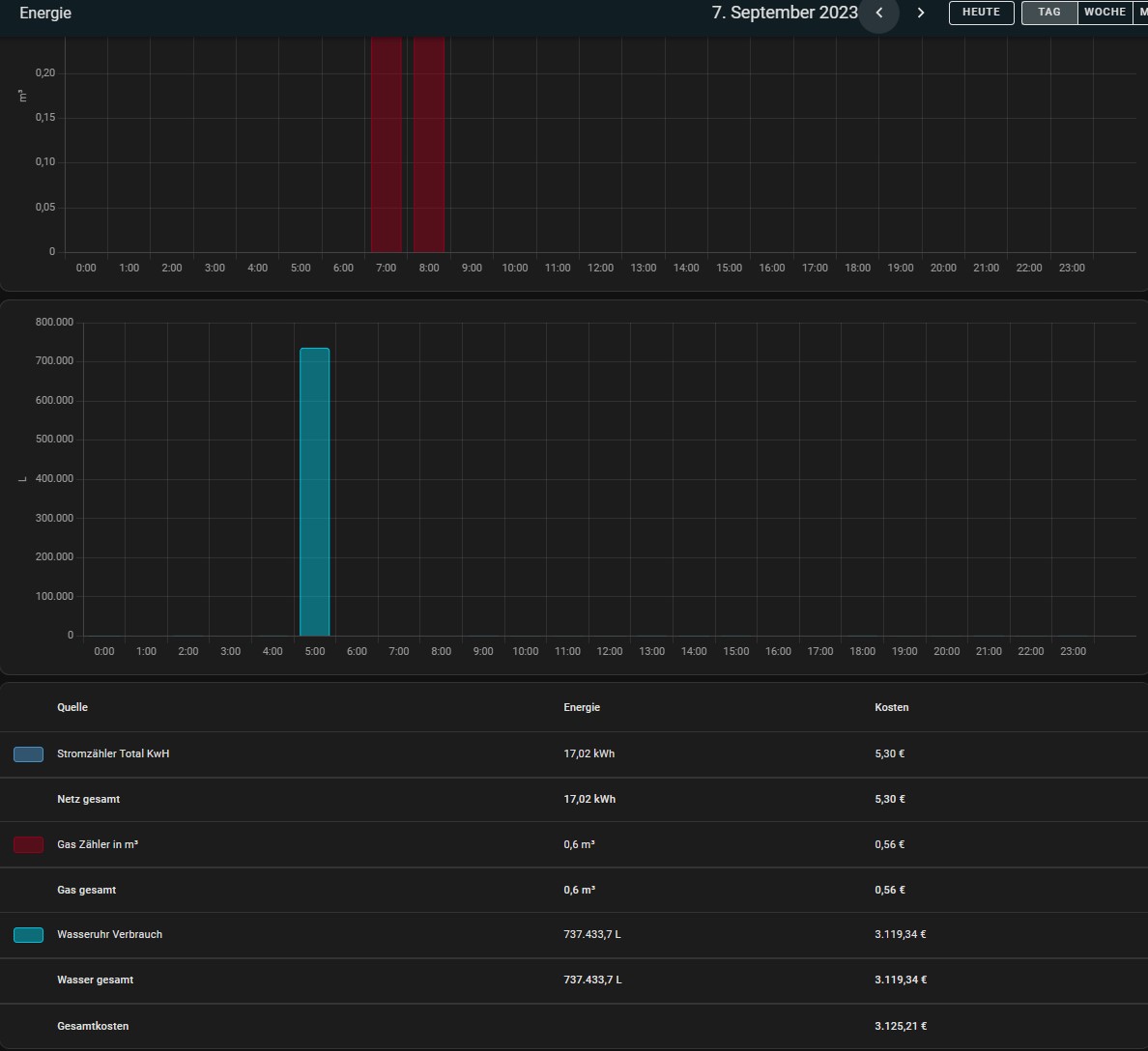
Task: Open the Stromzähler Total KwH source row
Action: pyautogui.click(x=113, y=754)
